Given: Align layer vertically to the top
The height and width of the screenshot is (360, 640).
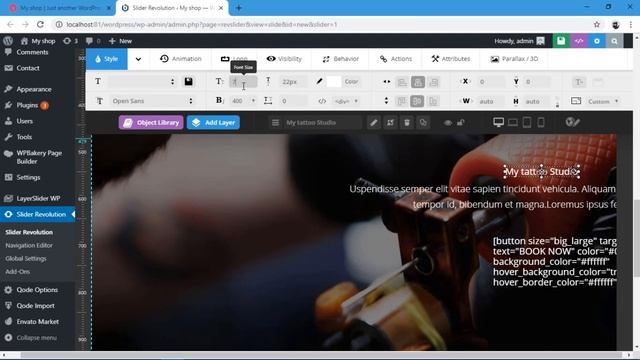Looking at the screenshot, I should 402,101.
